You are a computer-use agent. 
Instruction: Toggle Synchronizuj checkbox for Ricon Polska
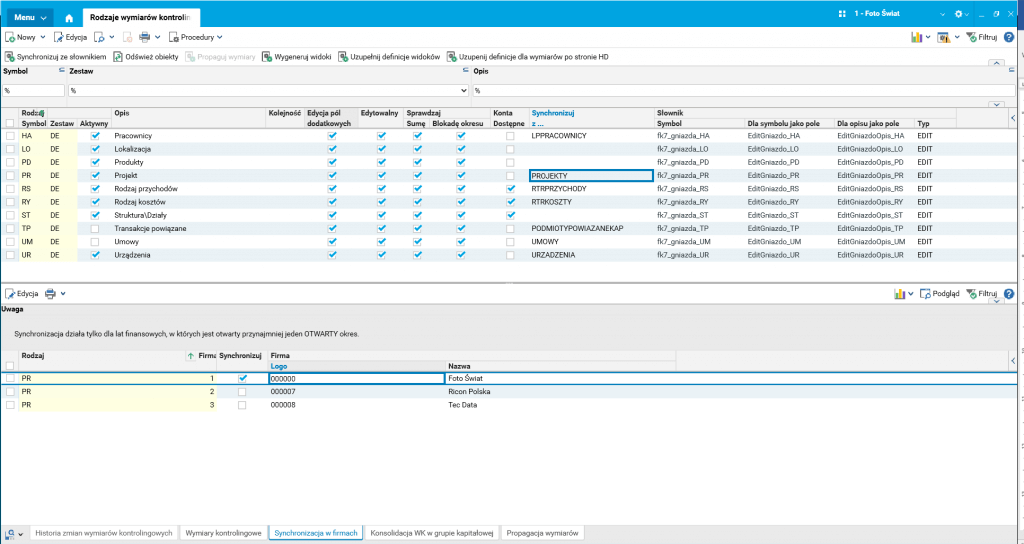tap(242, 392)
